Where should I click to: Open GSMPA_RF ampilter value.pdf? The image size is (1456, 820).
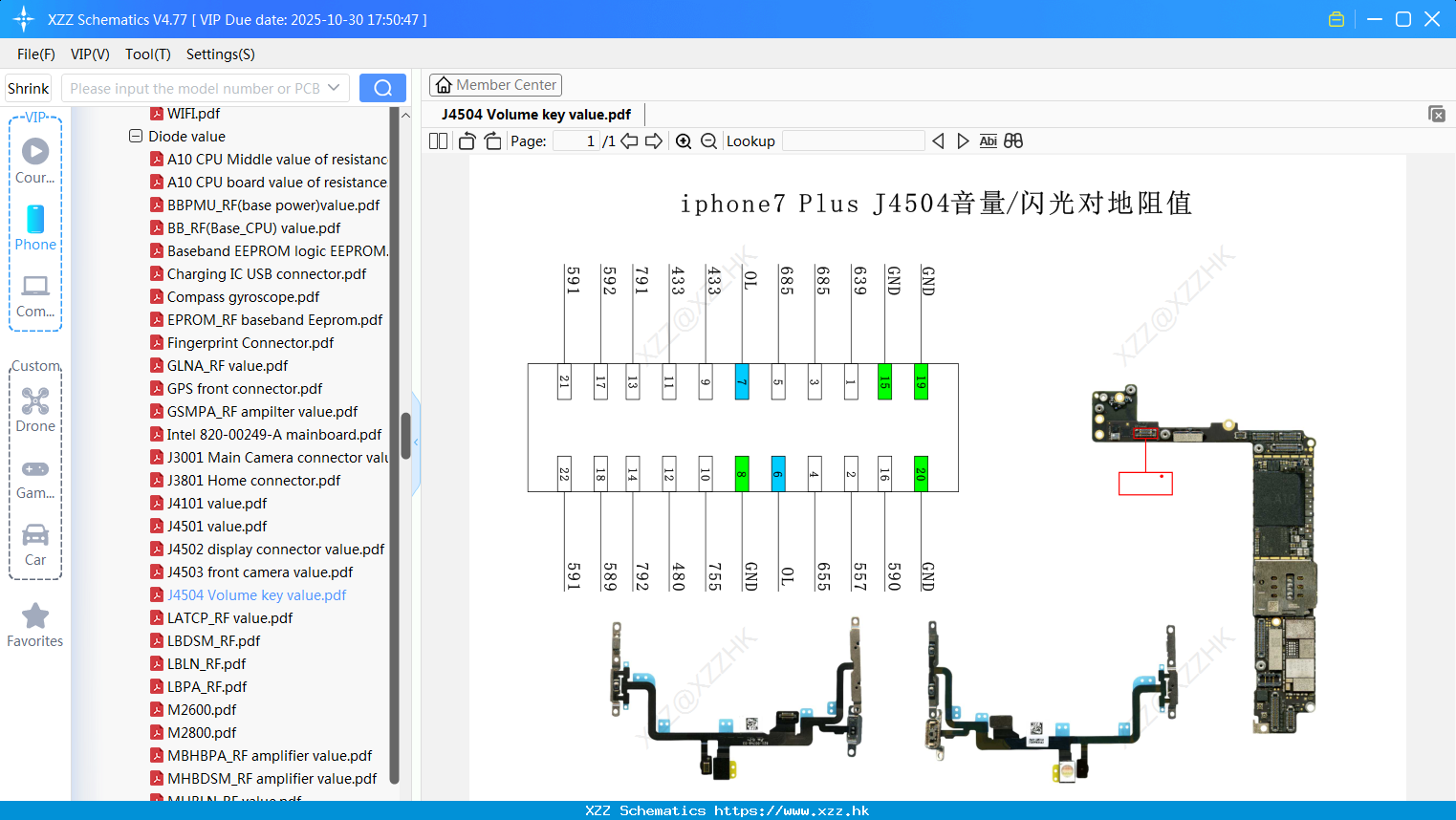pyautogui.click(x=254, y=412)
